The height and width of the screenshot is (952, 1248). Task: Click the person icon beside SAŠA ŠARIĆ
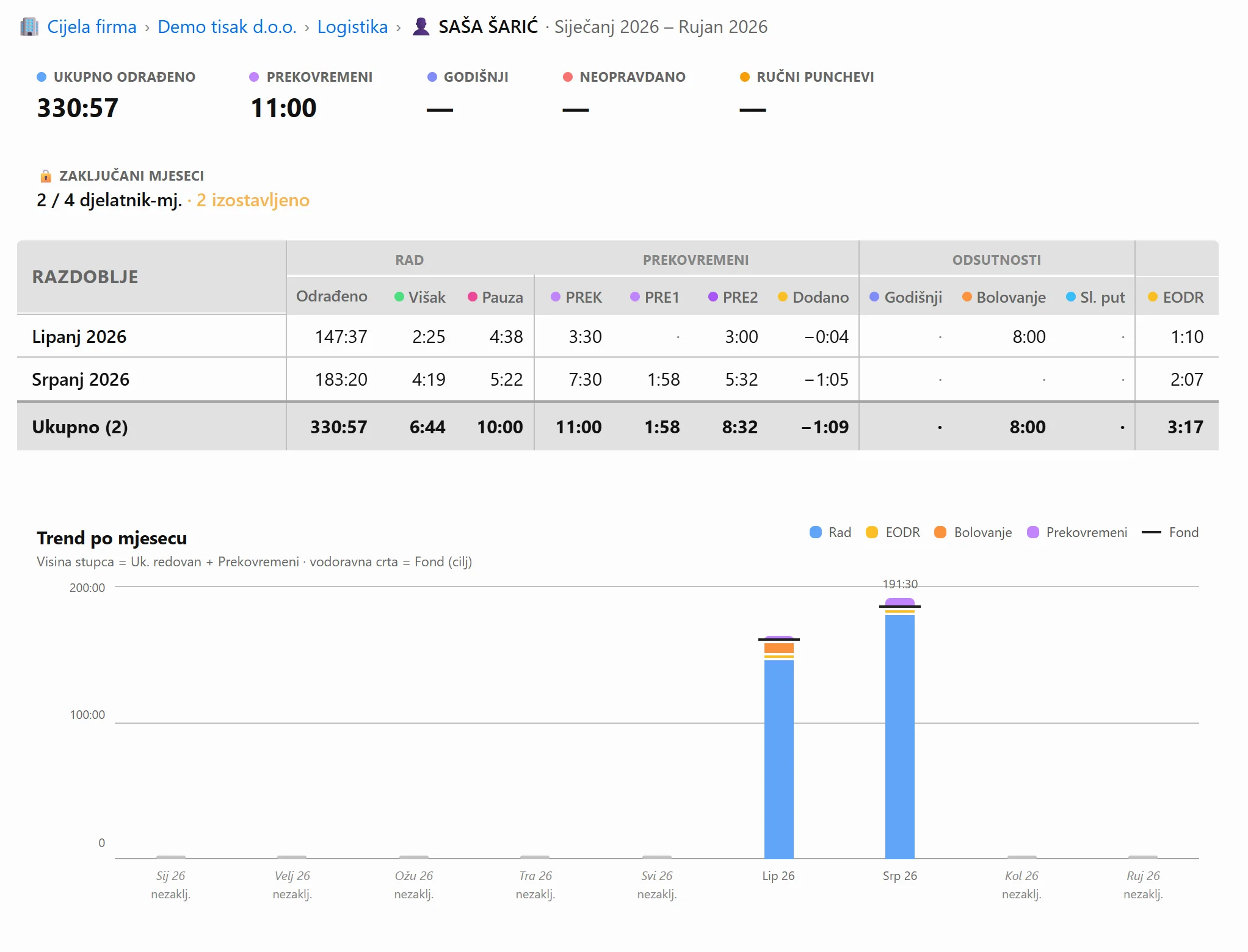coord(421,27)
